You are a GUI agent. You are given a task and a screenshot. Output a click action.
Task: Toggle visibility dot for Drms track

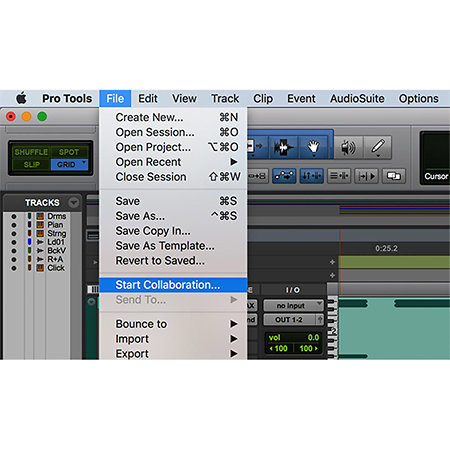(x=14, y=216)
